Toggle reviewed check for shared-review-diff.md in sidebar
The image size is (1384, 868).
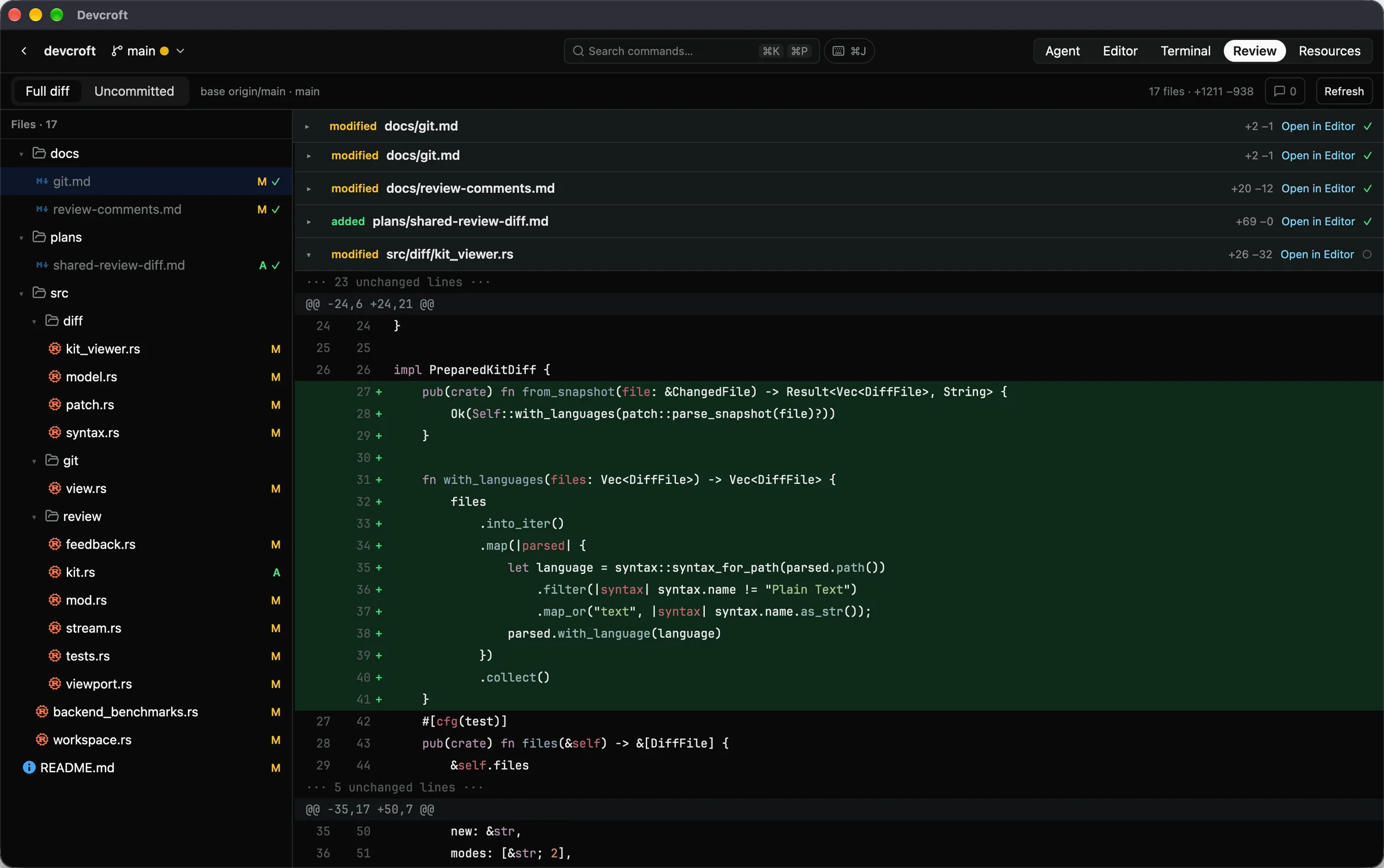click(x=276, y=265)
